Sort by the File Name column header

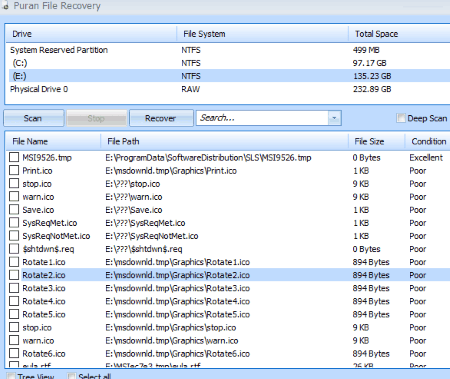click(x=53, y=141)
